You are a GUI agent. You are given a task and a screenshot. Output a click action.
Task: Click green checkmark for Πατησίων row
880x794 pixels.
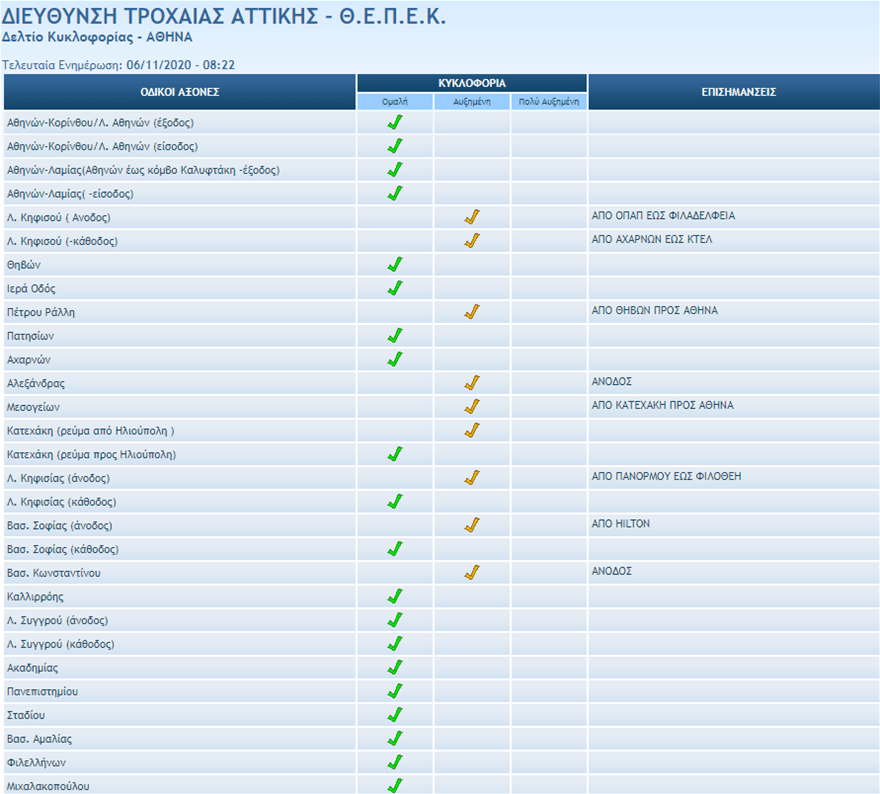[x=395, y=336]
